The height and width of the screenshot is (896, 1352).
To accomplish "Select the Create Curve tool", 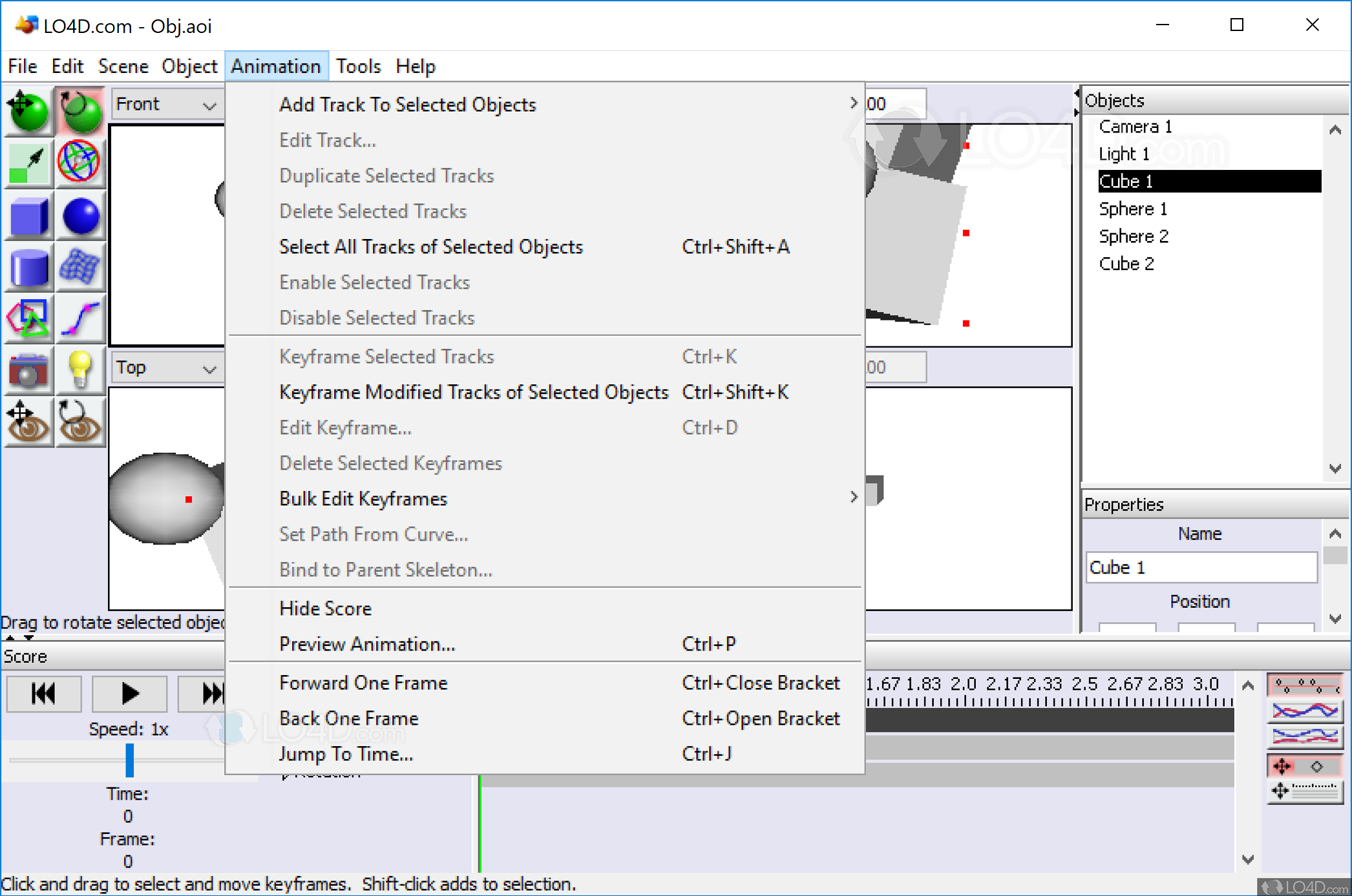I will pyautogui.click(x=80, y=319).
